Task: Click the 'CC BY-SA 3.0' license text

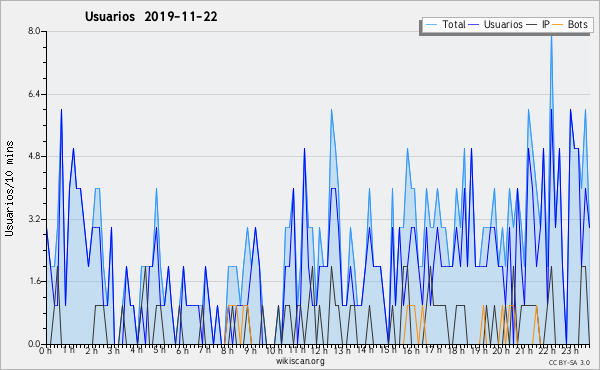Action: [x=569, y=363]
